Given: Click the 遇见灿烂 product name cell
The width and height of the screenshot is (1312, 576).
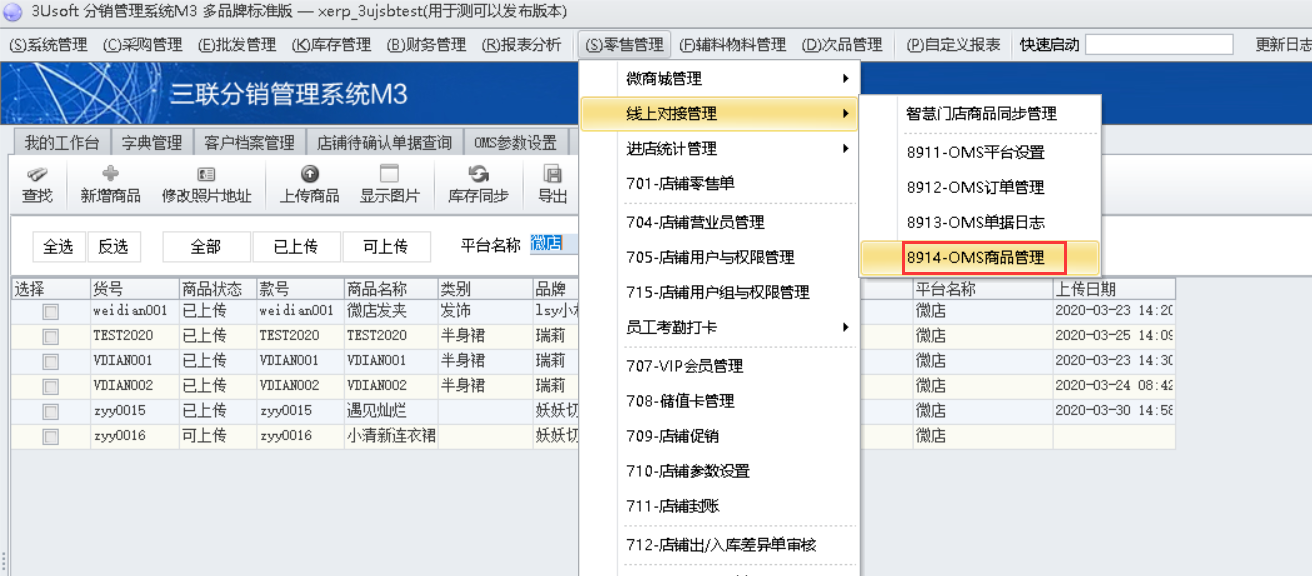Looking at the screenshot, I should pos(390,411).
